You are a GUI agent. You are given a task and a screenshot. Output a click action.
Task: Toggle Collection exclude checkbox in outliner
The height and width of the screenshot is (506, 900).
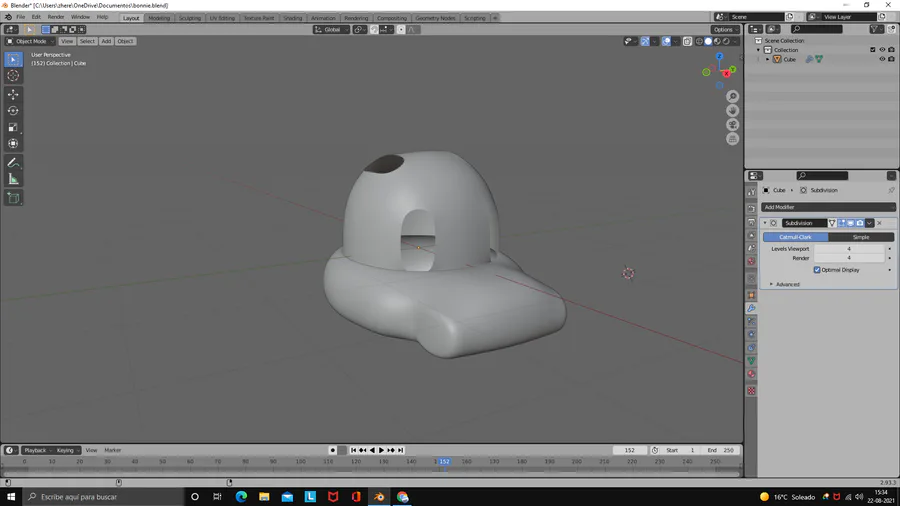[872, 50]
